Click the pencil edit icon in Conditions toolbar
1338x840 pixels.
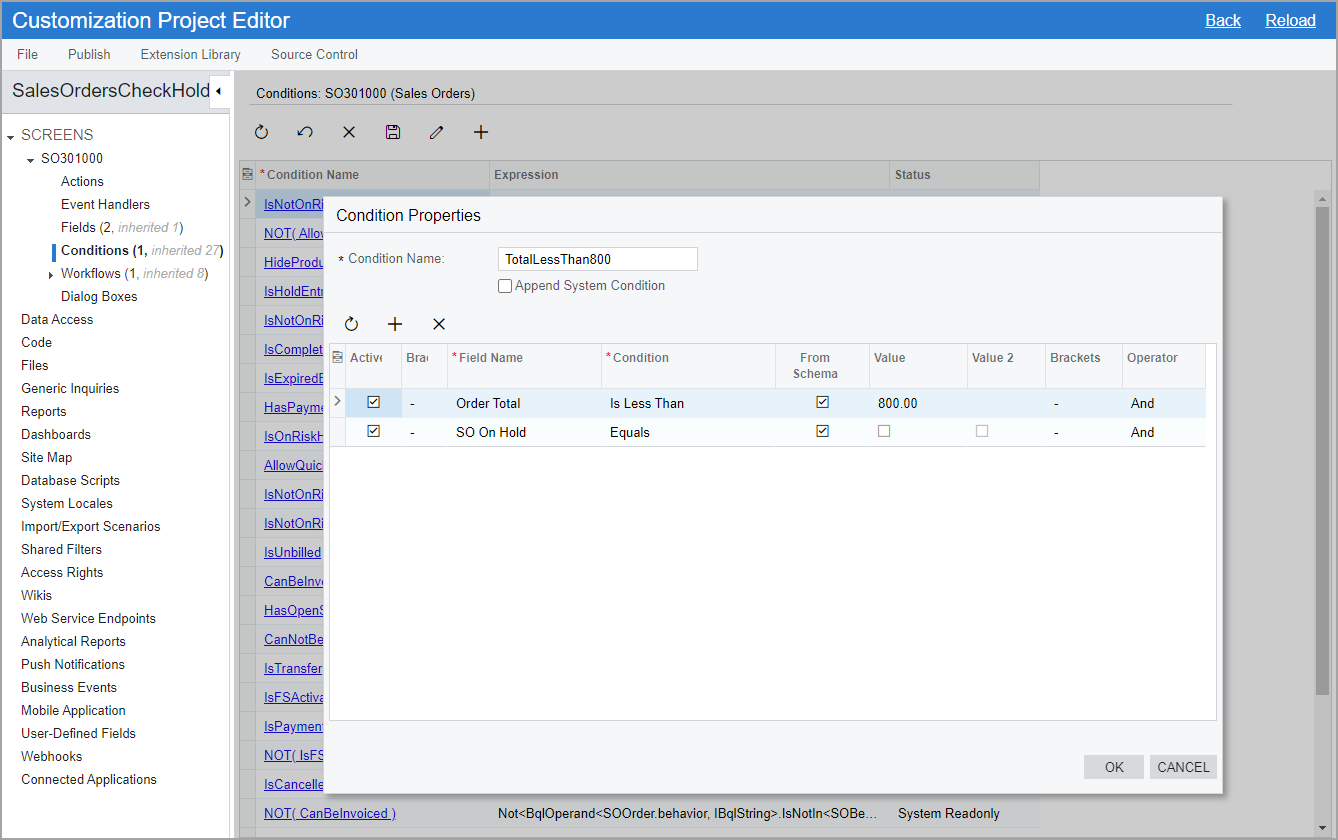coord(436,132)
